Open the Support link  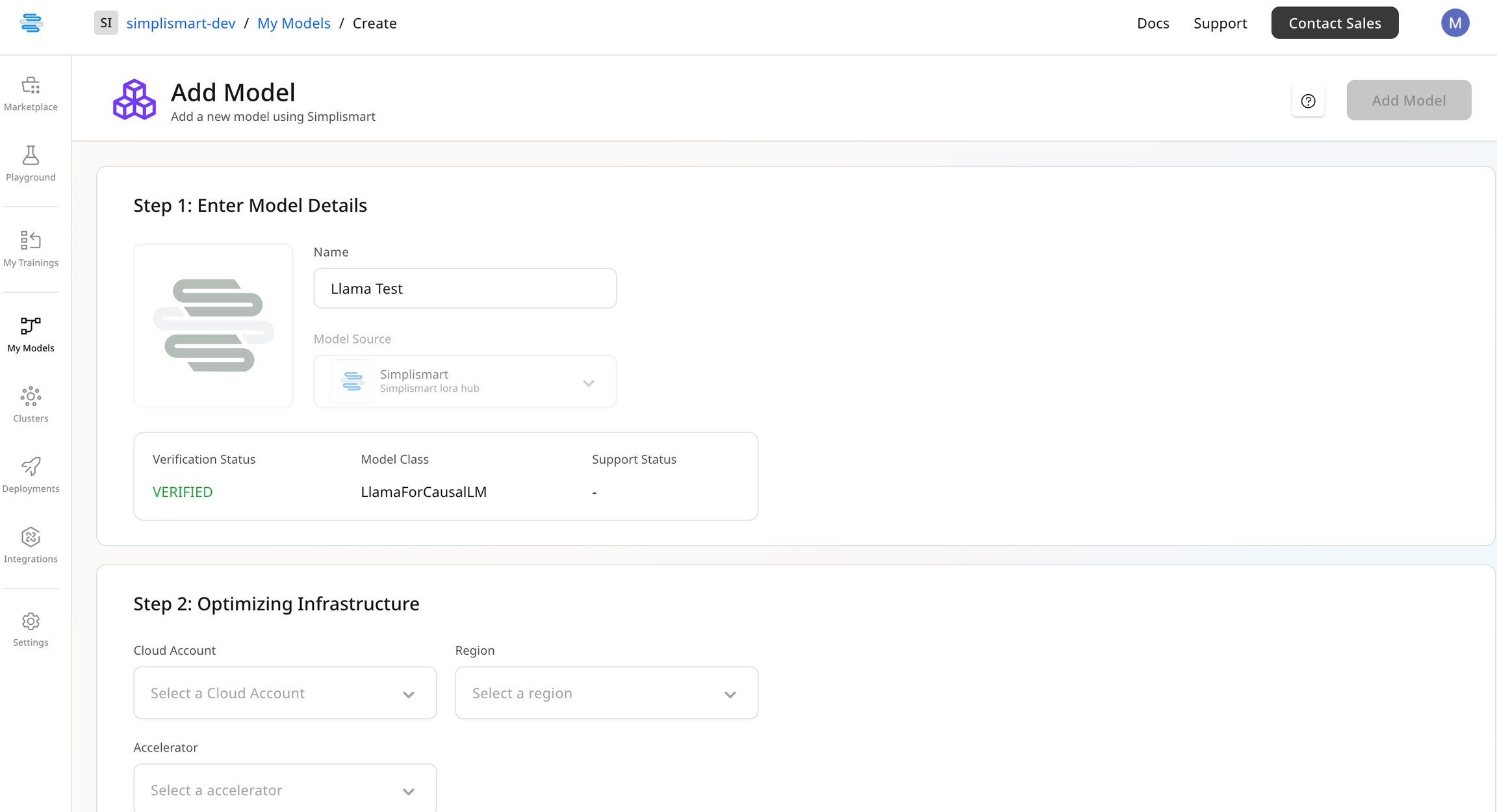click(x=1220, y=23)
